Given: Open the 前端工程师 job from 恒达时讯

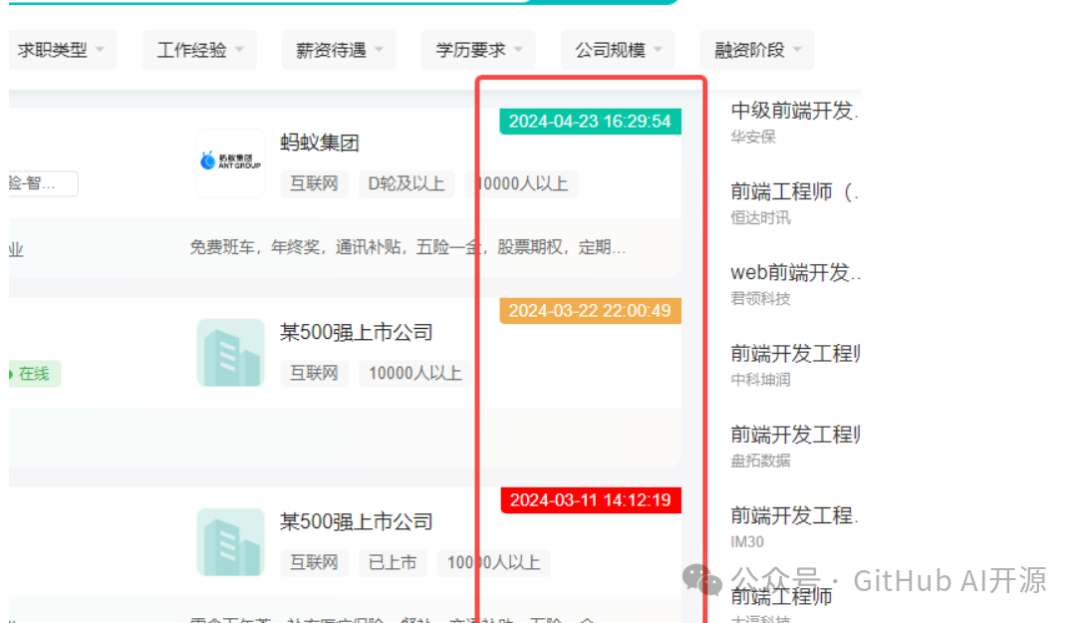Looking at the screenshot, I should (x=795, y=192).
